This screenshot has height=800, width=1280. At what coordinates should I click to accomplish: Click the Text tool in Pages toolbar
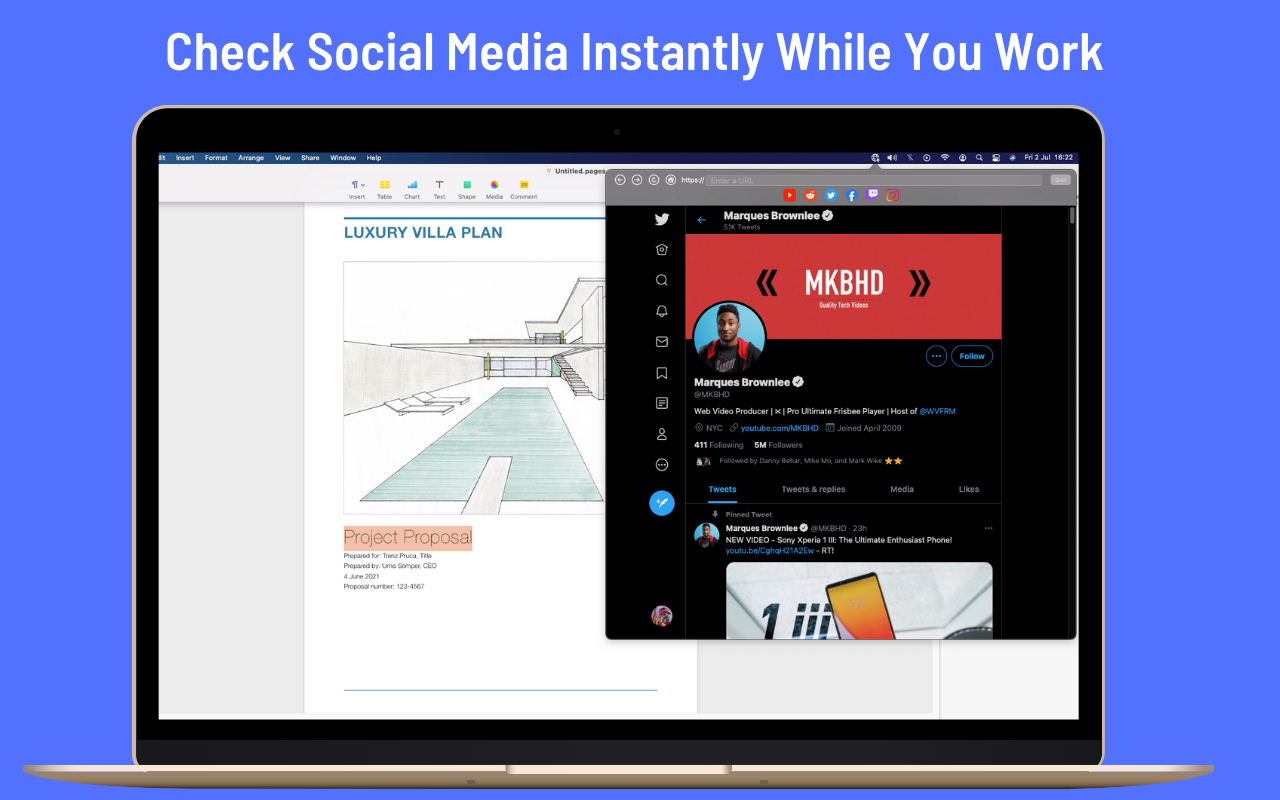[439, 188]
